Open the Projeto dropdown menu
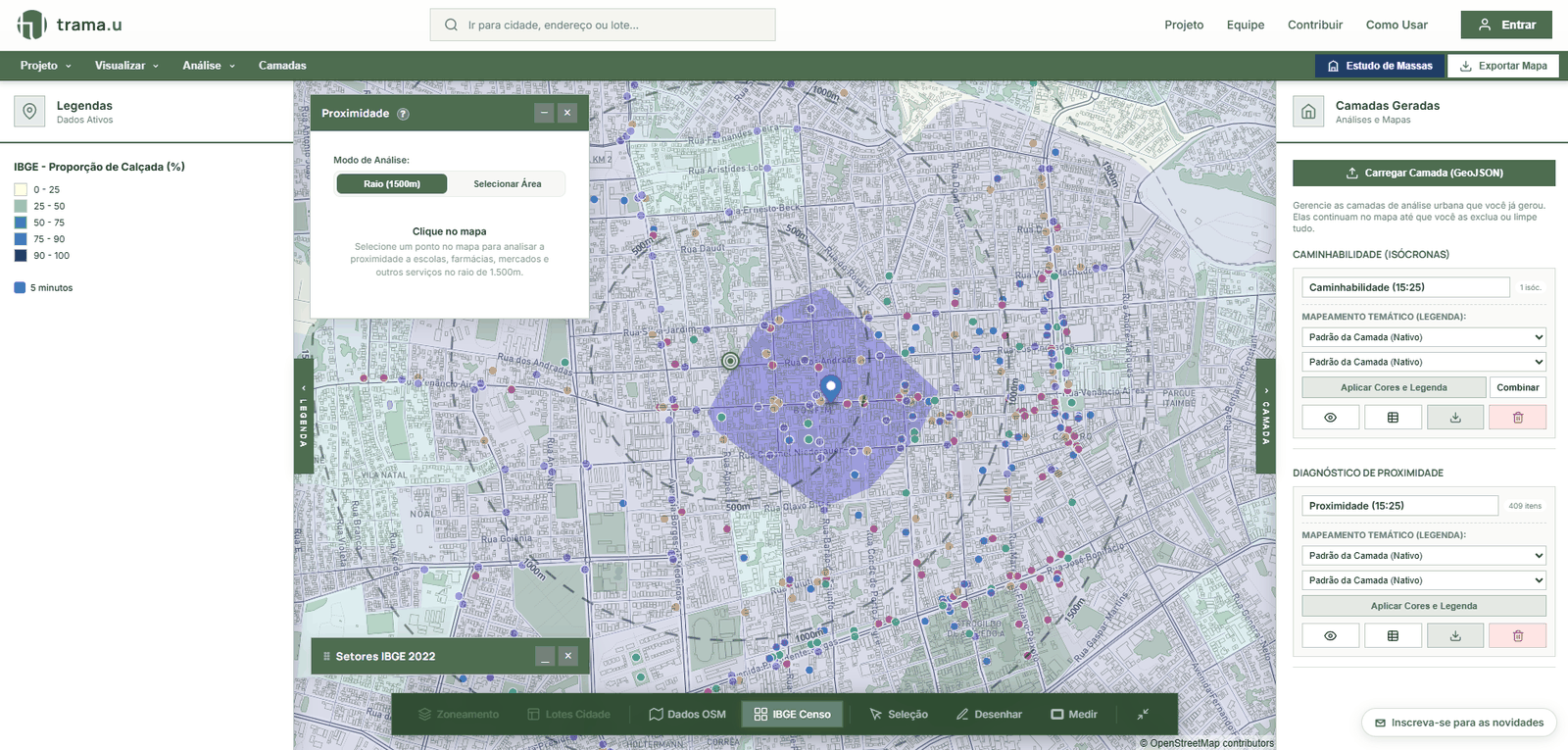Screen dimensions: 1568x750 point(45,66)
